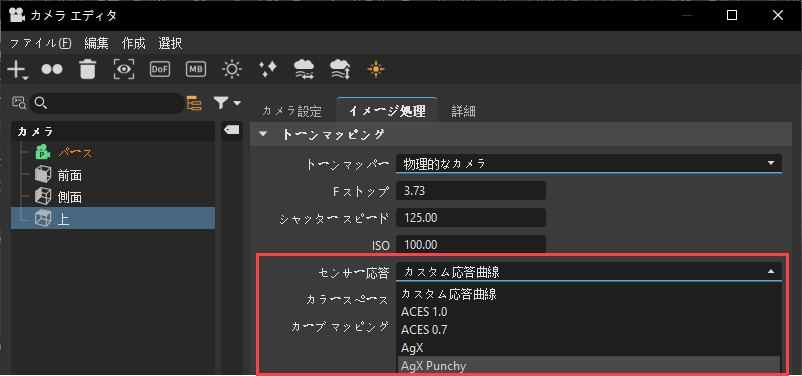Viewport: 802px width, 376px height.
Task: Click the camera editor title bar icon
Action: click(18, 15)
